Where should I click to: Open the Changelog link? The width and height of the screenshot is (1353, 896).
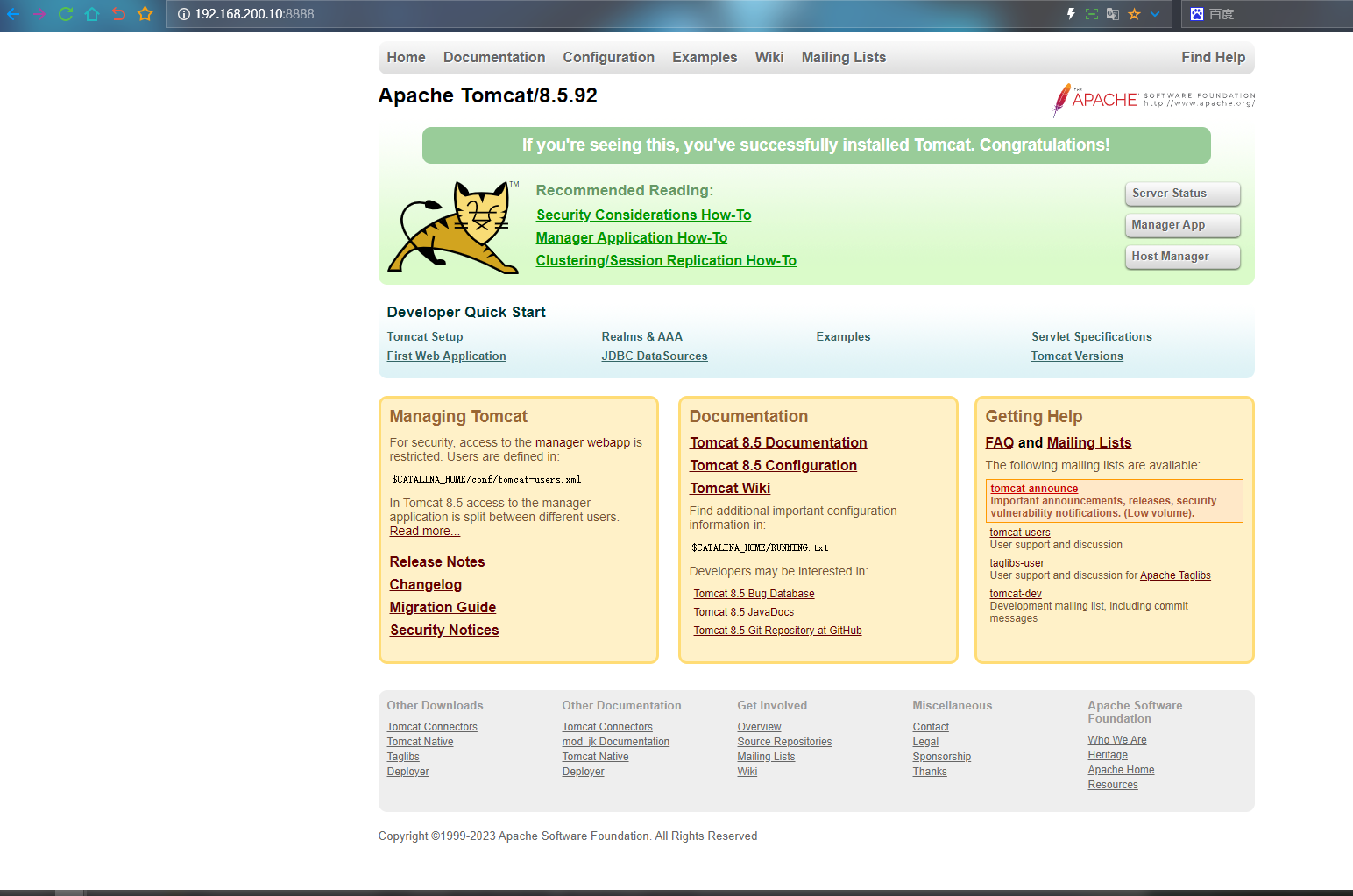(426, 585)
